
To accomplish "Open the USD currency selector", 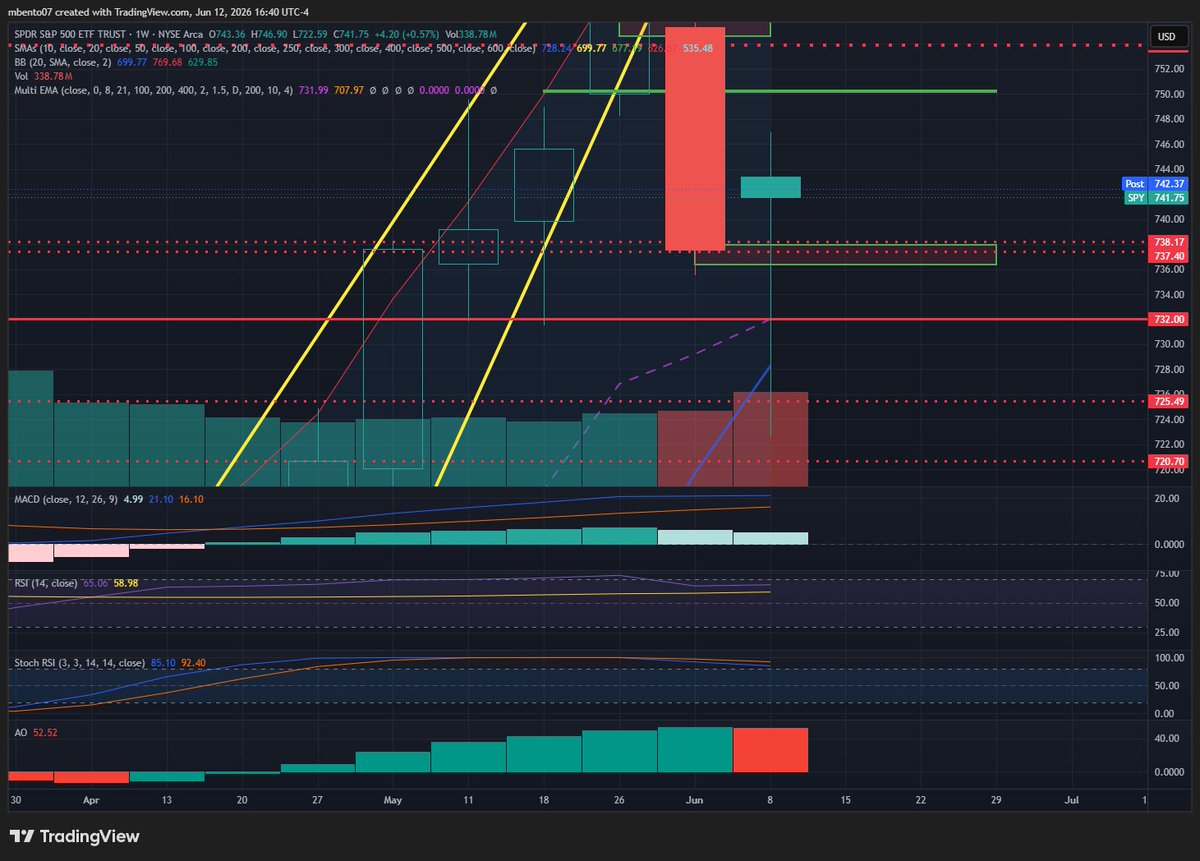I will tap(1166, 36).
